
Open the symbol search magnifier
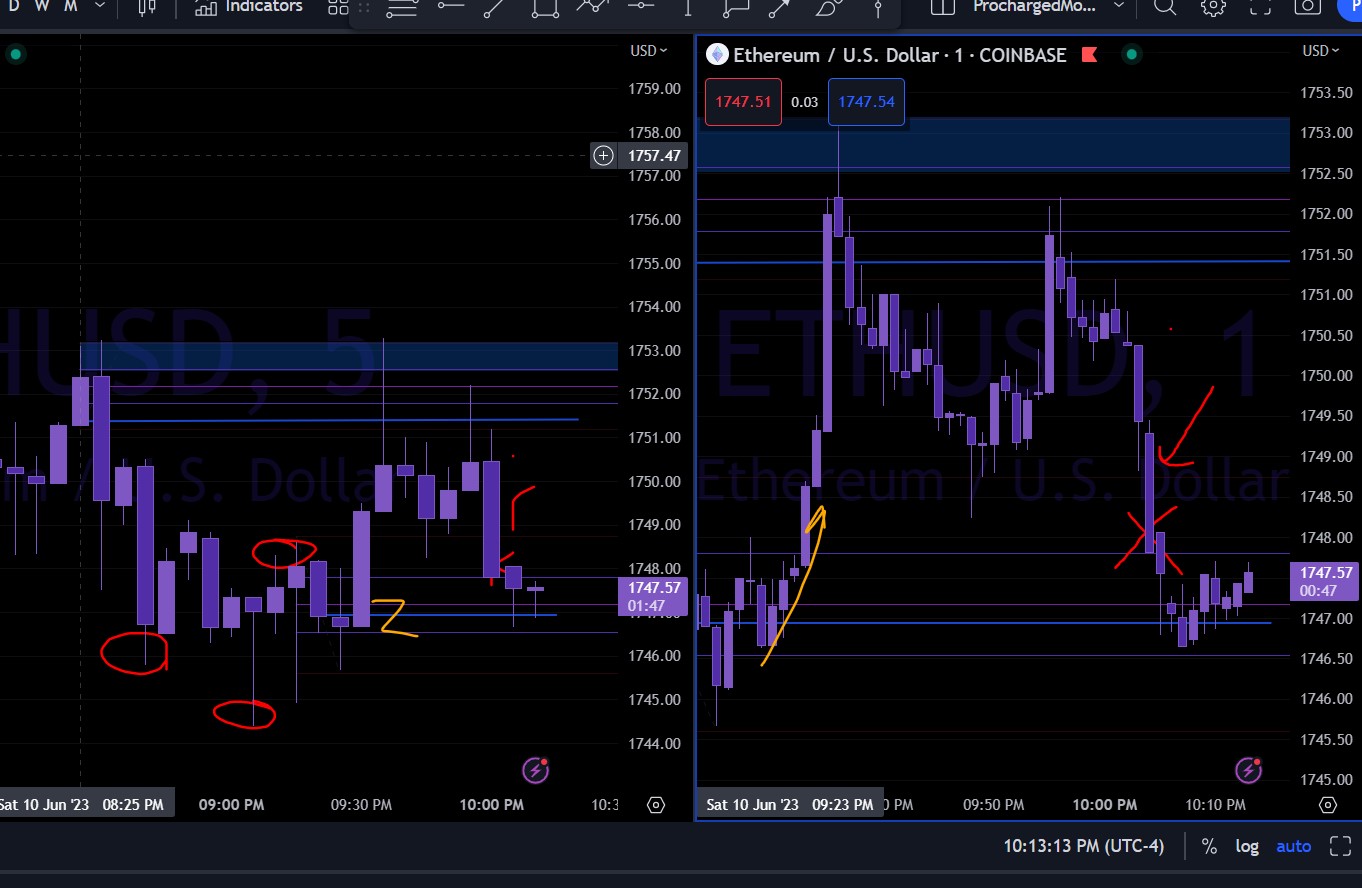point(1164,7)
